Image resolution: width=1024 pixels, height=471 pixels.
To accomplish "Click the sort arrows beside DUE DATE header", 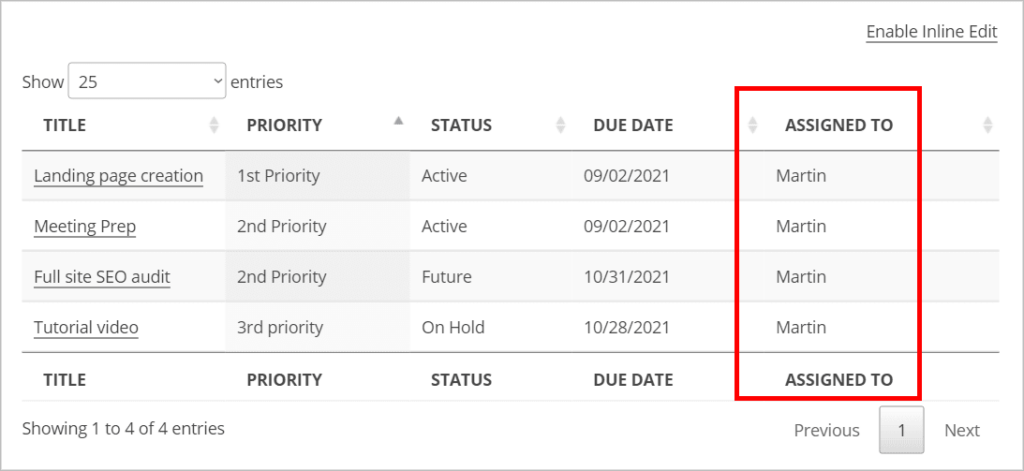I will pos(752,125).
